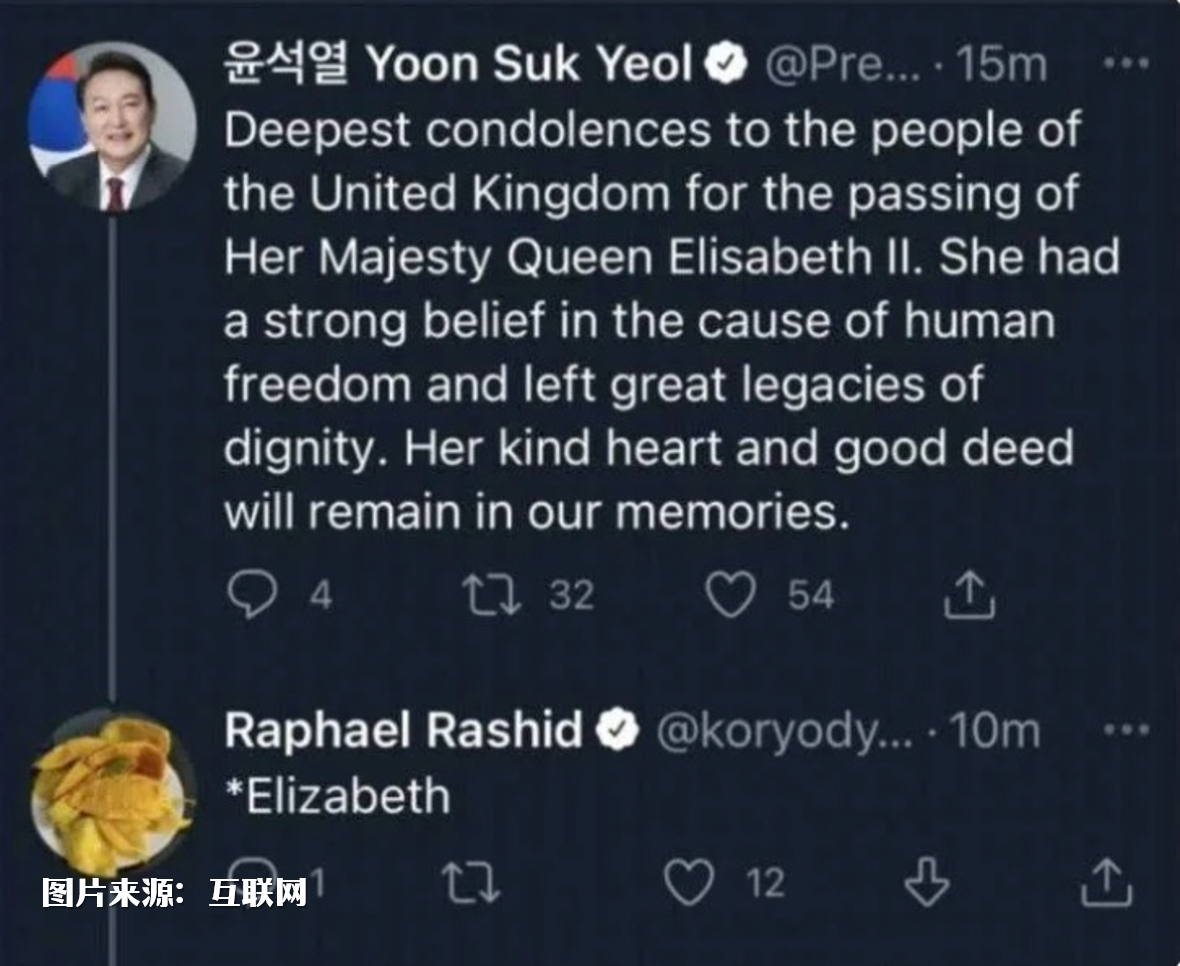Downvote Raphael Rashid's reply

tap(925, 884)
